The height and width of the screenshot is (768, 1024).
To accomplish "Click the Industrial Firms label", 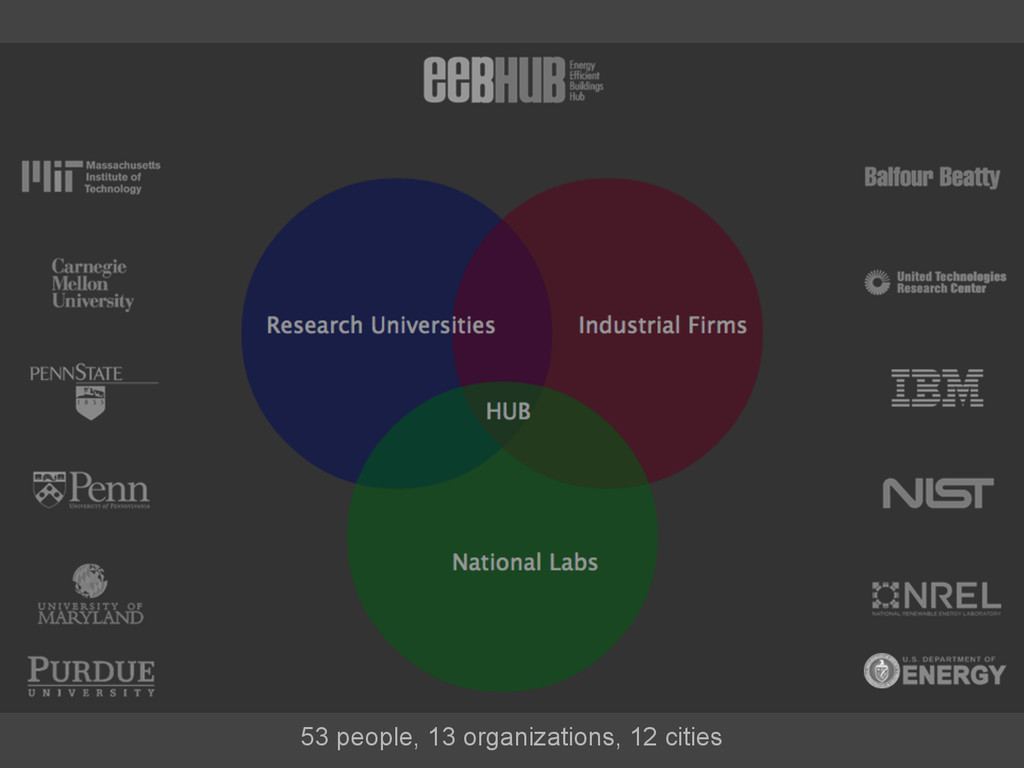I will [662, 325].
